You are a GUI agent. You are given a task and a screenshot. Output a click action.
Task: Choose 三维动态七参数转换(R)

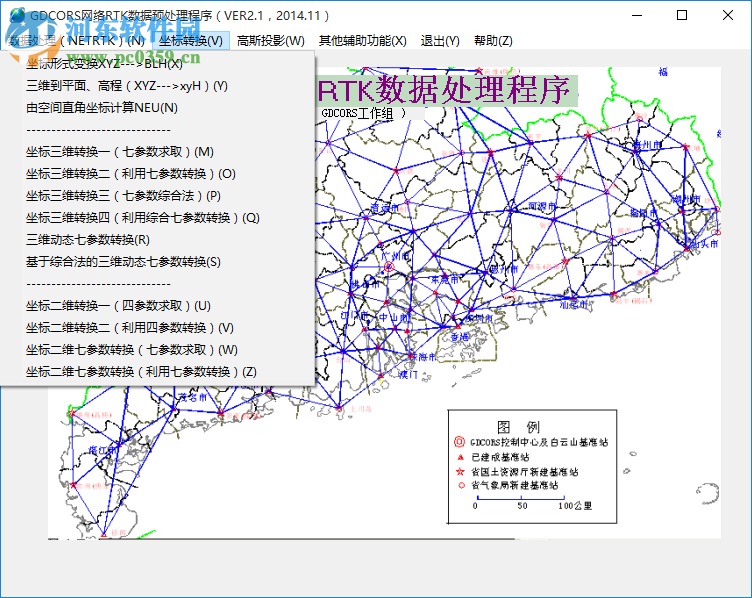click(88, 240)
